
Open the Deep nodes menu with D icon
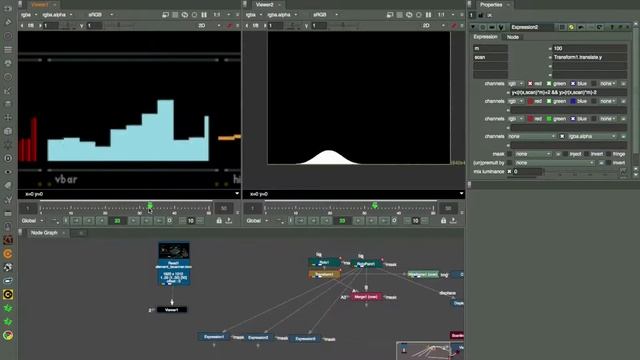[8, 158]
